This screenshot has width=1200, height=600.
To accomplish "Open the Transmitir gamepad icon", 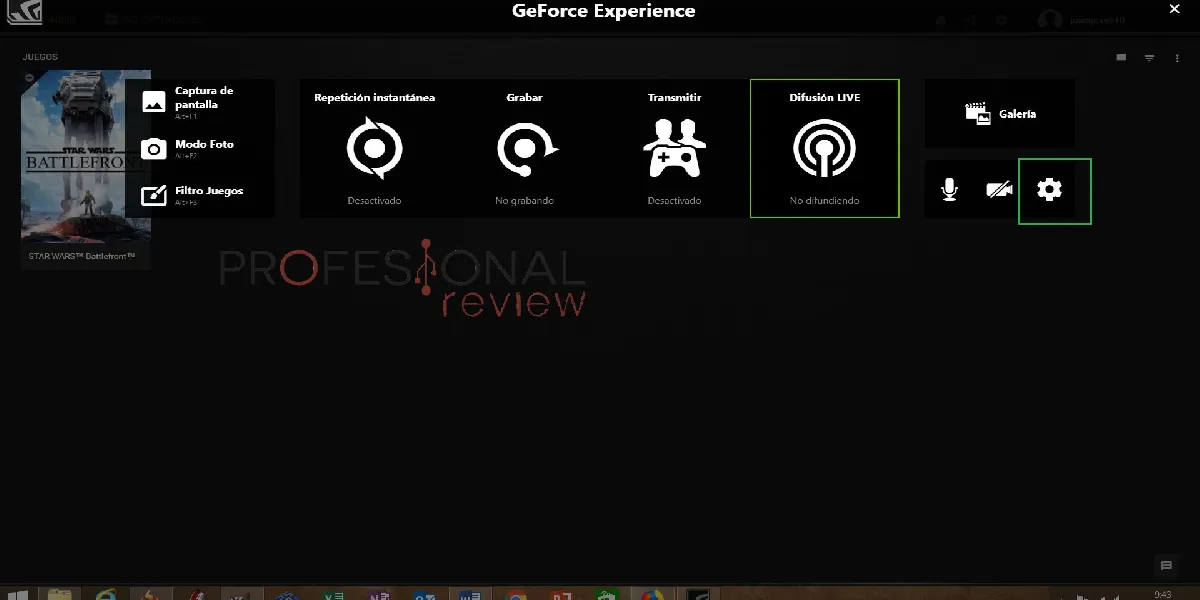I will 674,148.
